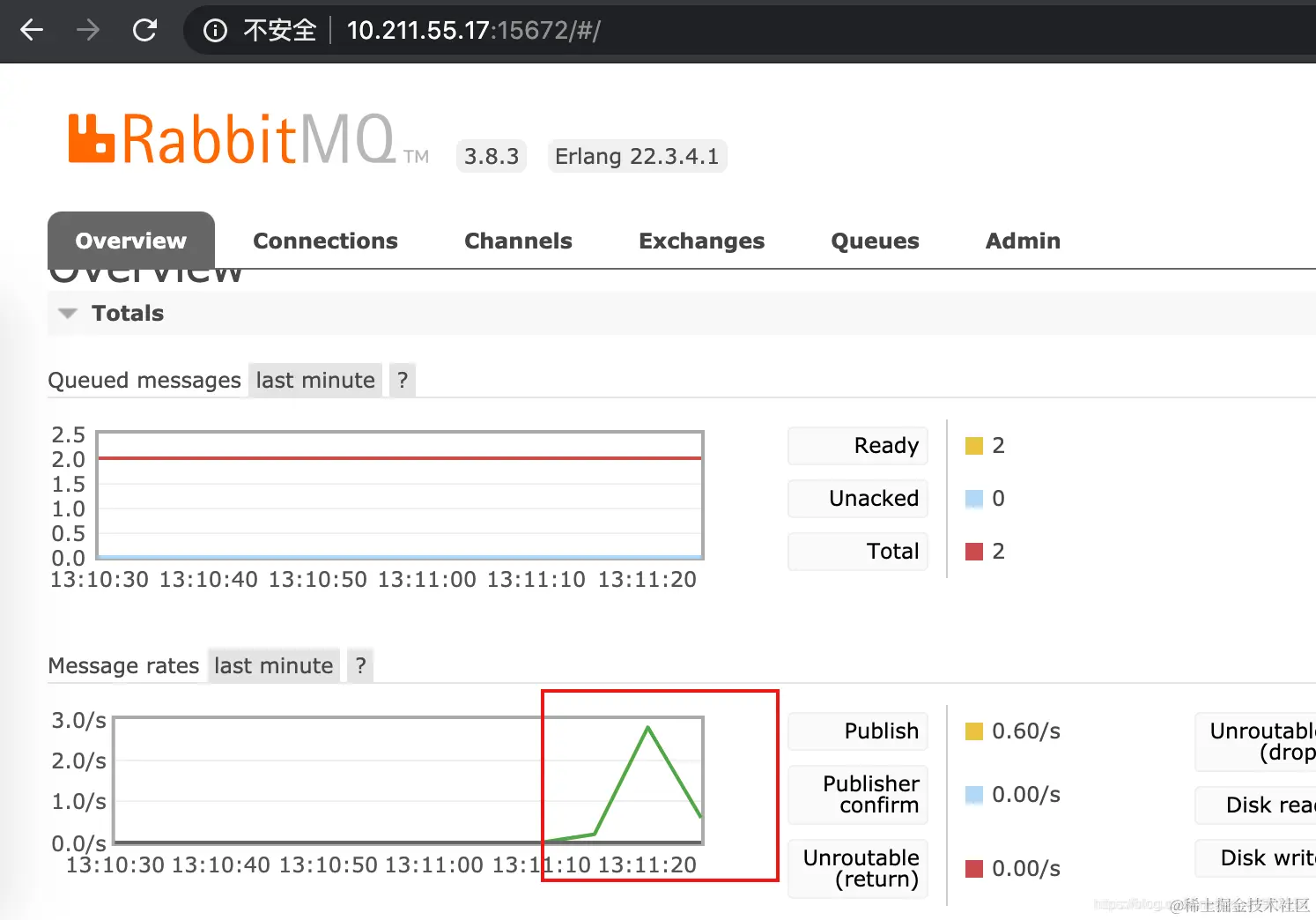Click the yellow Ready color swatch

click(x=974, y=446)
